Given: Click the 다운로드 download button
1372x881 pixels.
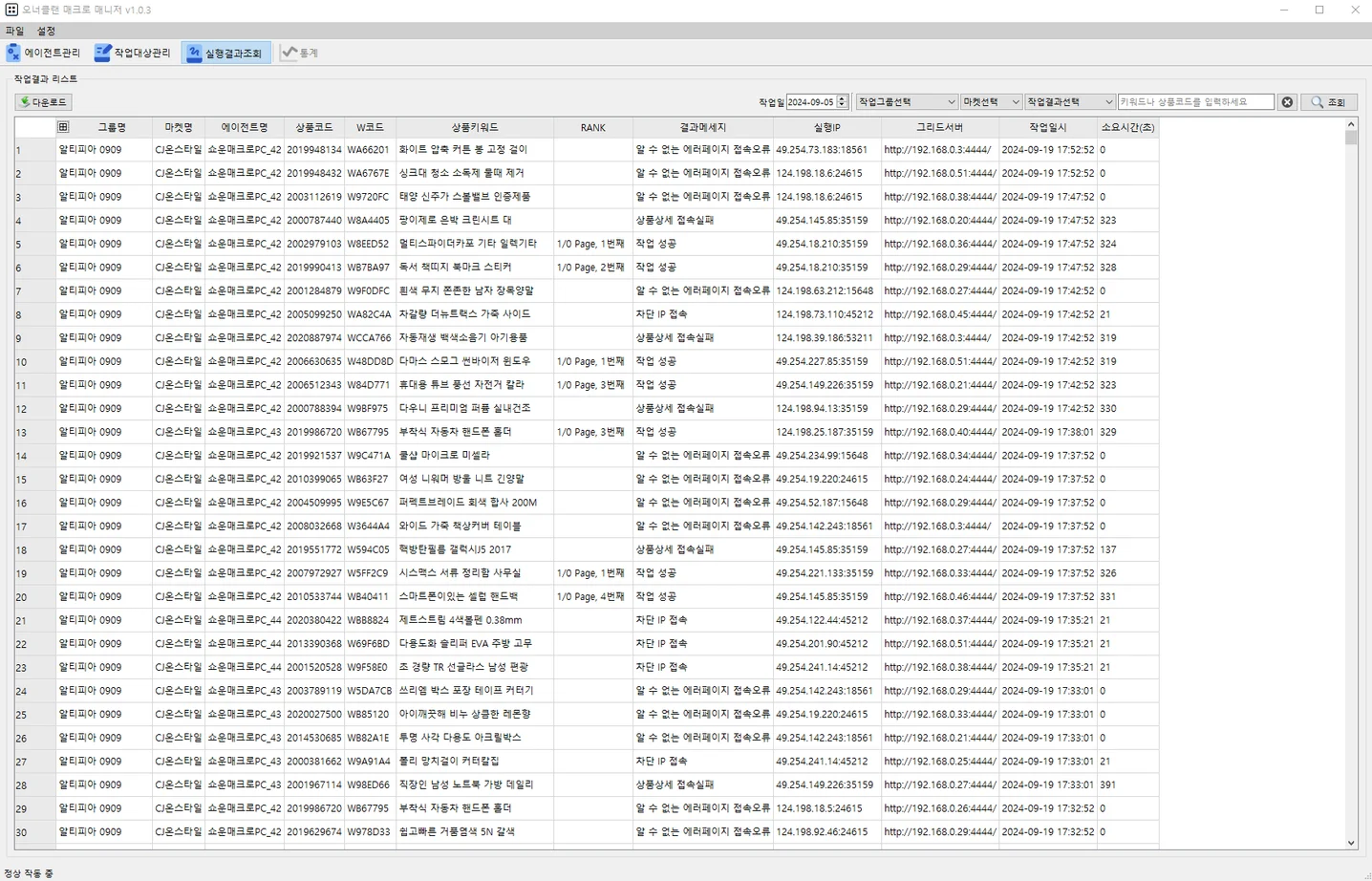Looking at the screenshot, I should tap(43, 102).
